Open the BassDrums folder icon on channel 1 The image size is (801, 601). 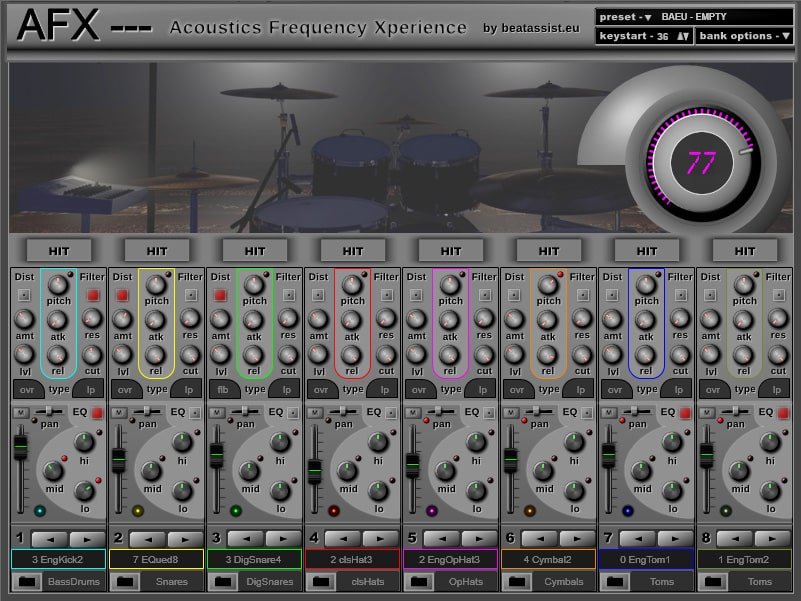(27, 582)
